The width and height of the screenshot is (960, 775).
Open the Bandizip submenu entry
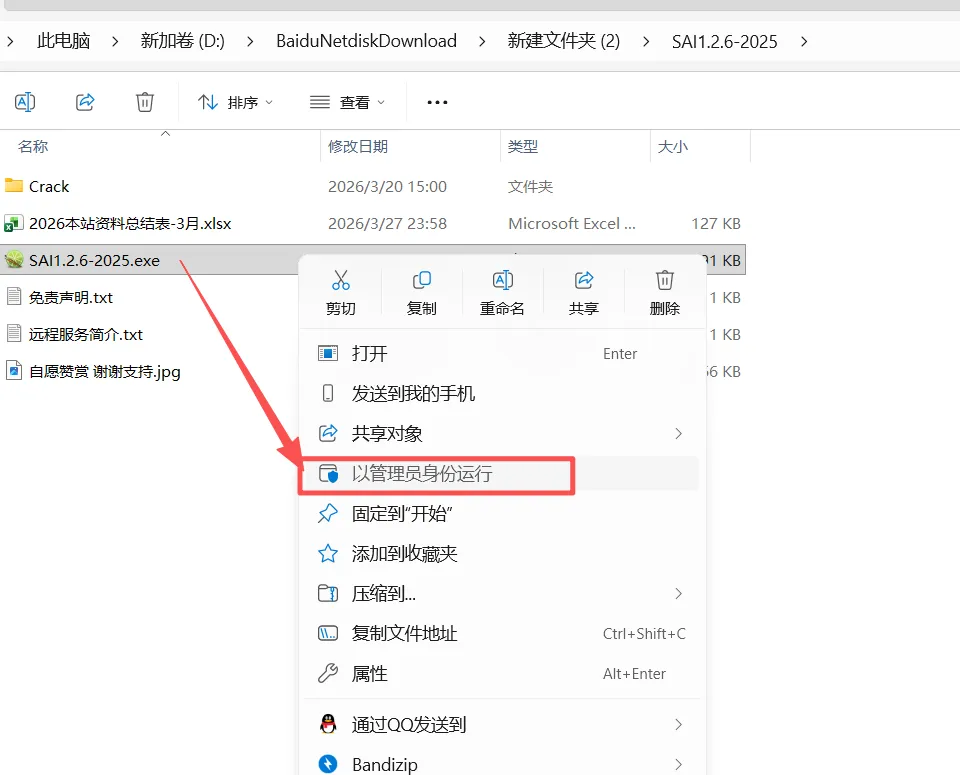click(501, 764)
